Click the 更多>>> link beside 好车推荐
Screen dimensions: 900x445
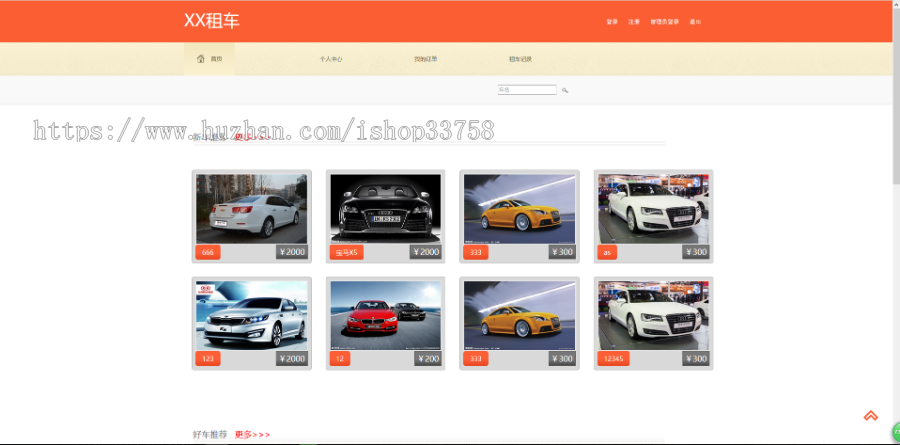pos(252,435)
